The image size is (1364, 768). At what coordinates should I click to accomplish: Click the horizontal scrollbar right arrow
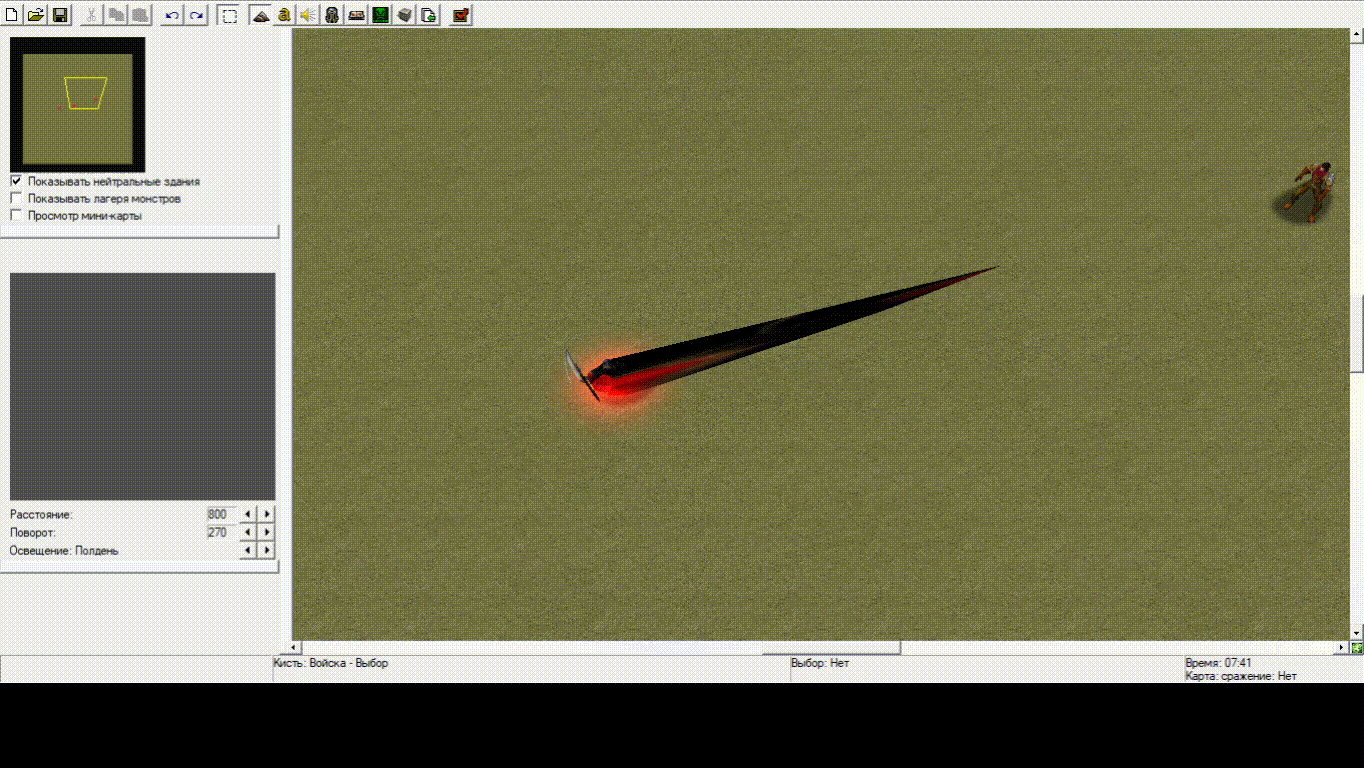(x=1343, y=648)
